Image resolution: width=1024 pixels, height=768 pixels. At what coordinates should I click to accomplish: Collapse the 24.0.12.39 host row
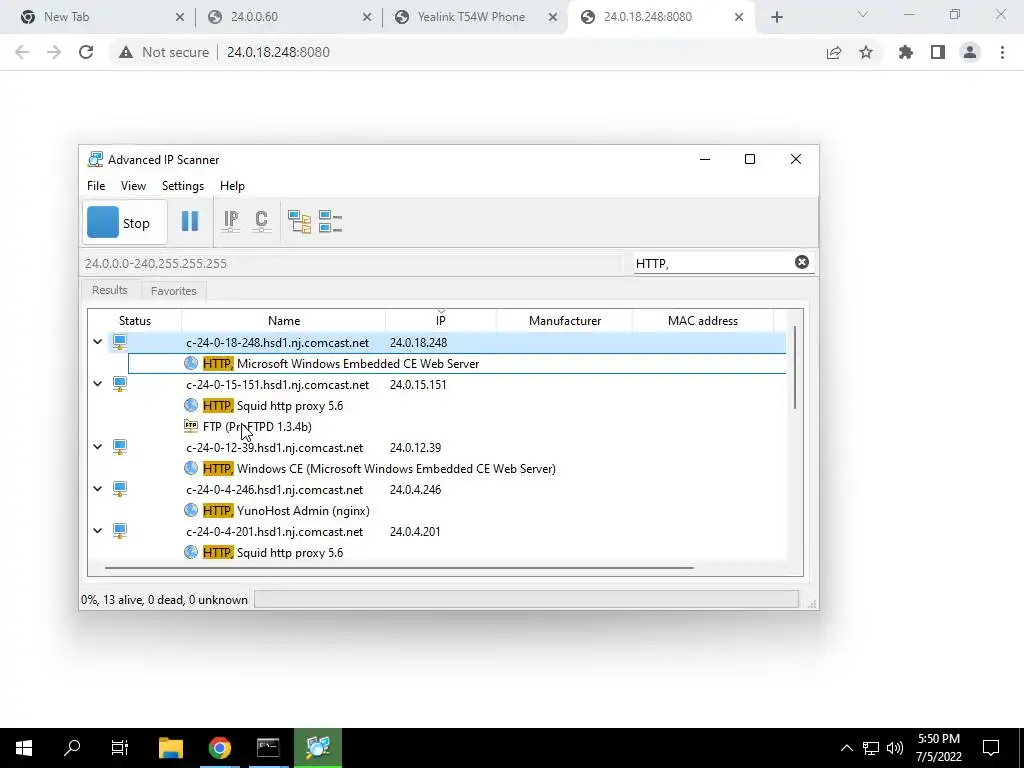point(97,447)
